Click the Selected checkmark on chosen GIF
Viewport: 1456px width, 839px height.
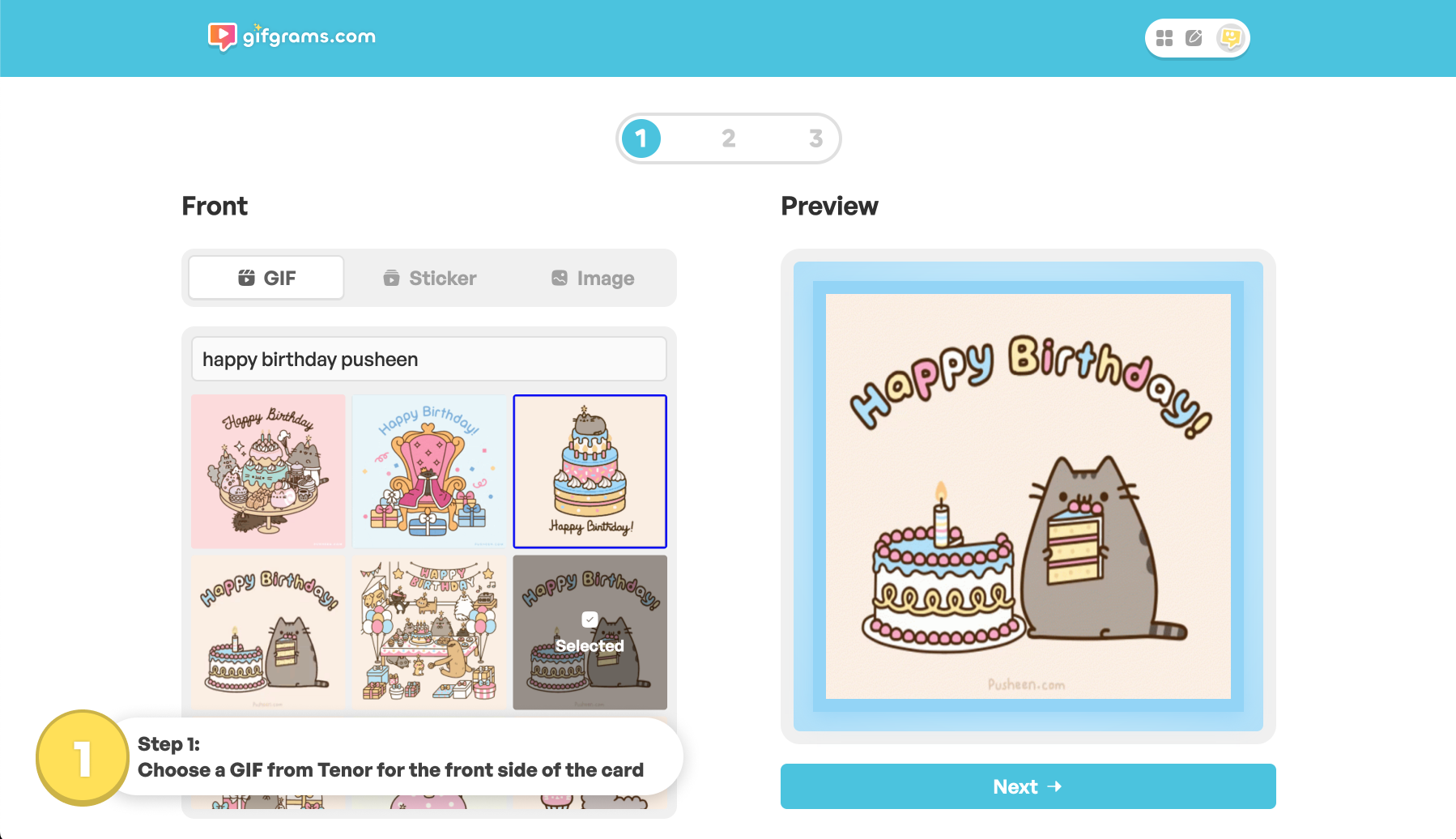[x=590, y=620]
